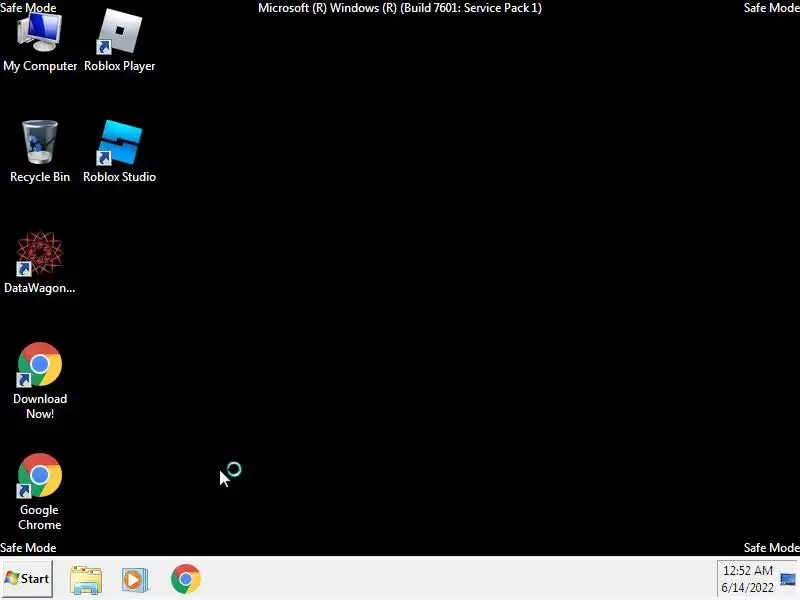
Task: Open the Start menu
Action: click(x=28, y=579)
